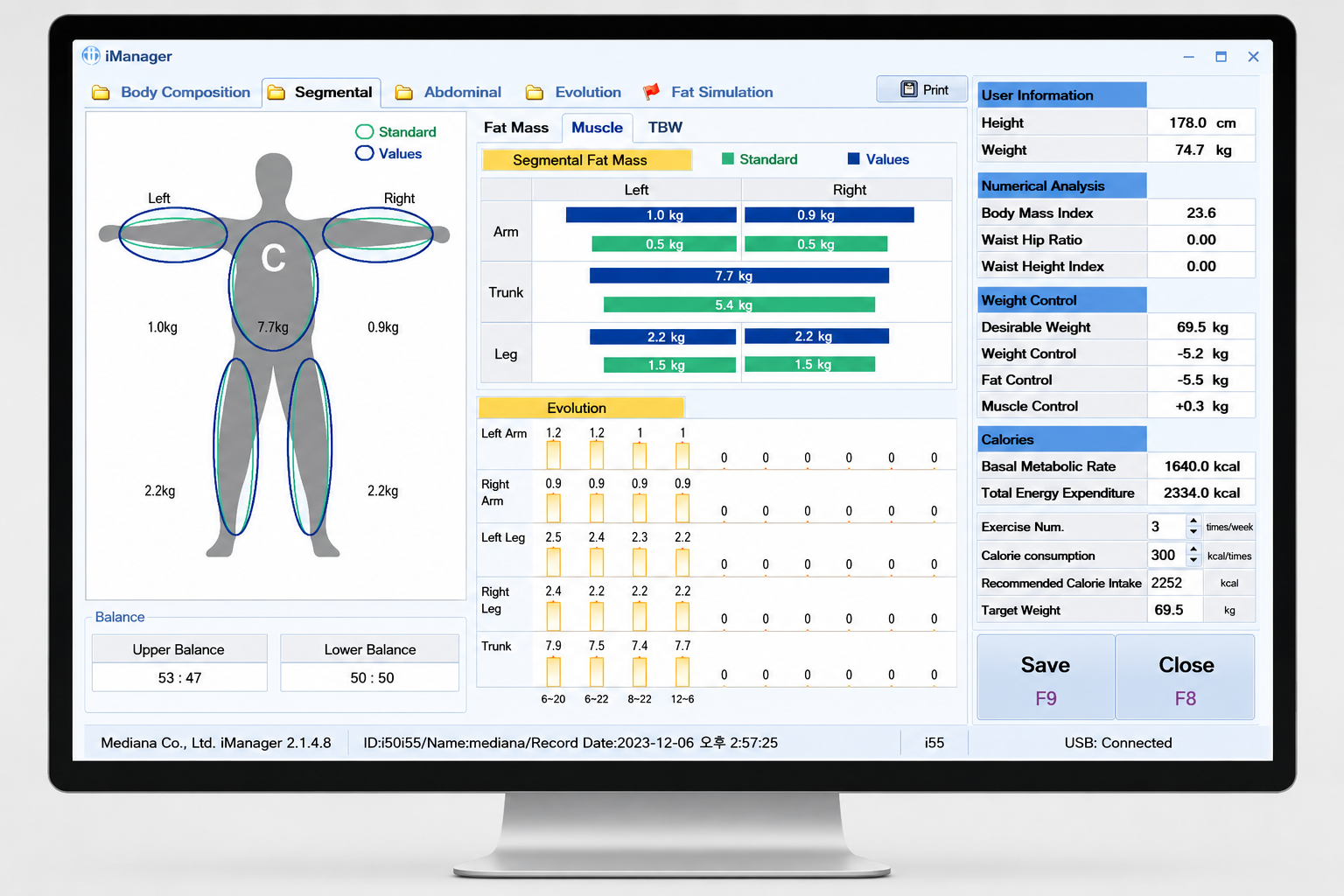Select the Values radio option above body figure
Image resolution: width=1344 pixels, height=896 pixels.
click(x=365, y=153)
